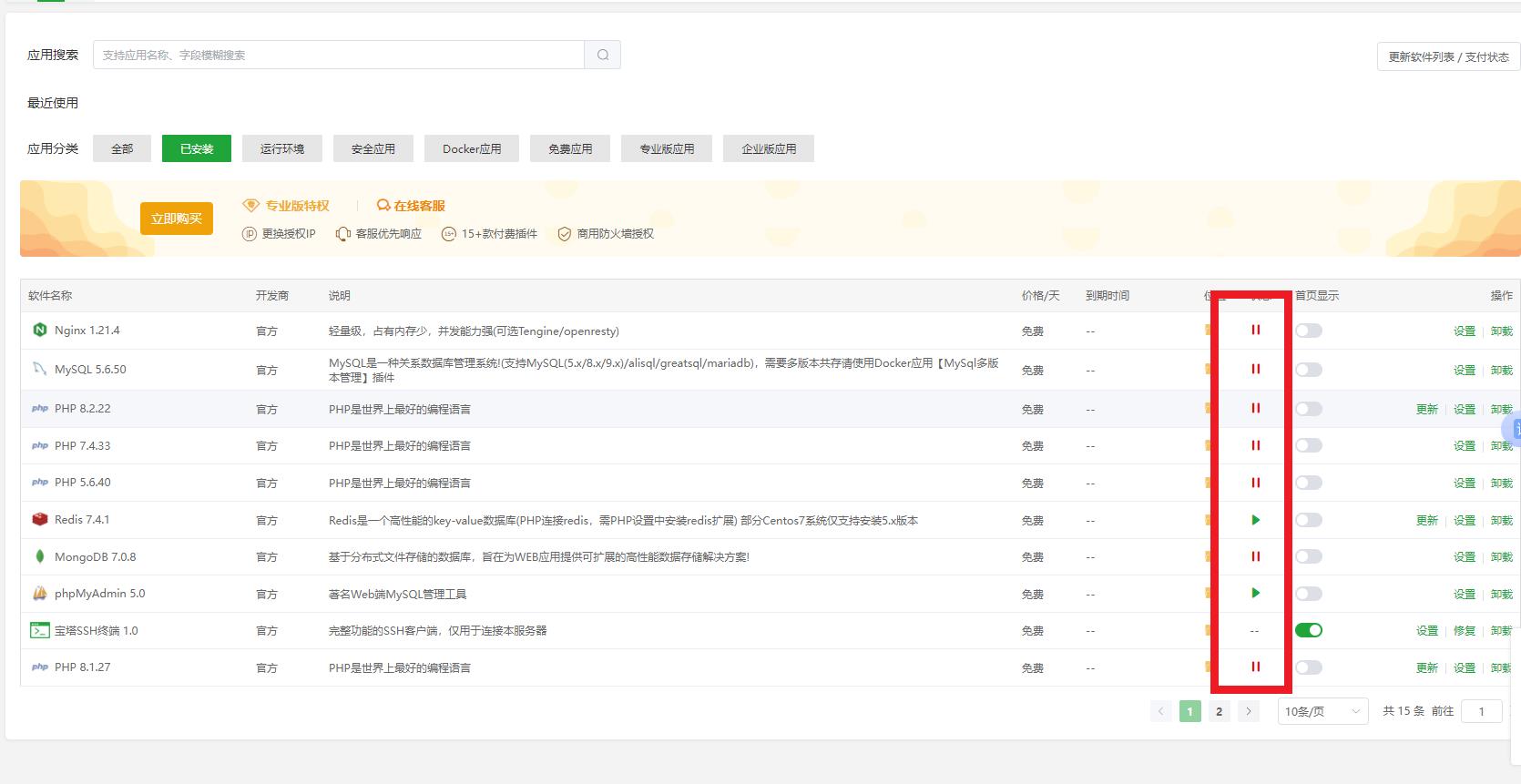
Task: Enable home display toggle for Nginx 1.21.4
Action: pyautogui.click(x=1309, y=331)
